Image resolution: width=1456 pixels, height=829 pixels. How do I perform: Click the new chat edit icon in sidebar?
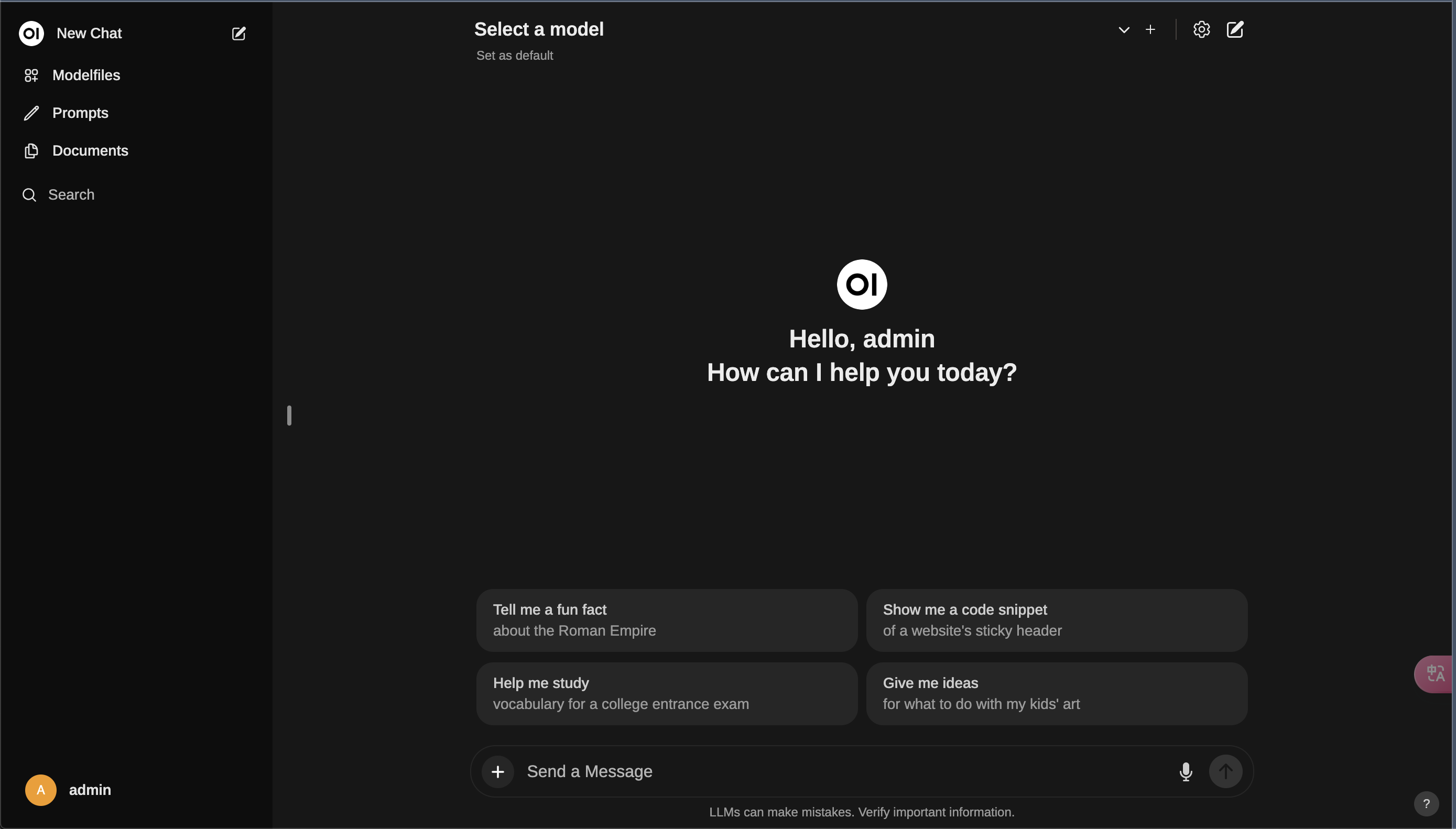(238, 34)
